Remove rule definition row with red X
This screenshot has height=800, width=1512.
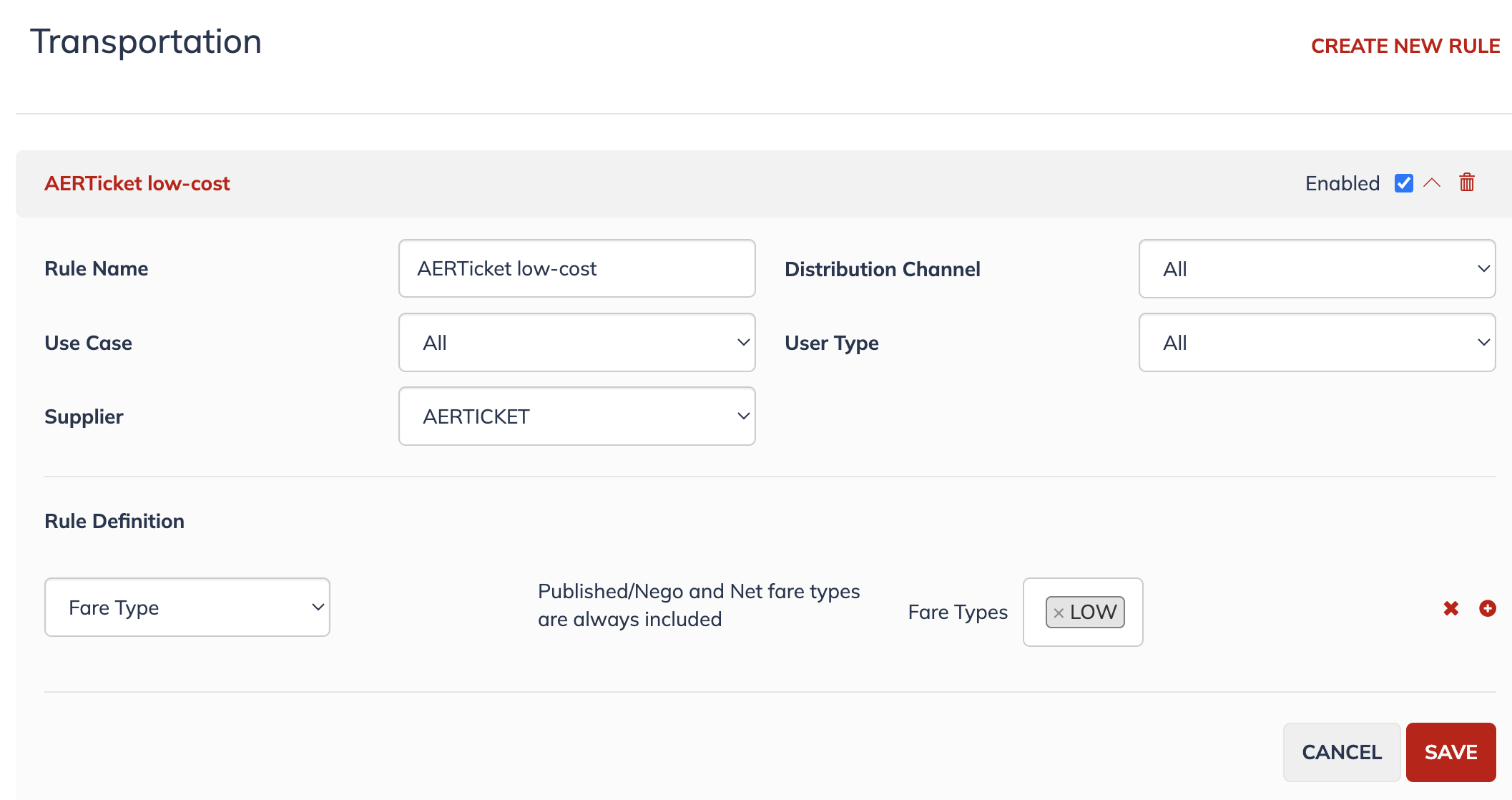(x=1451, y=608)
